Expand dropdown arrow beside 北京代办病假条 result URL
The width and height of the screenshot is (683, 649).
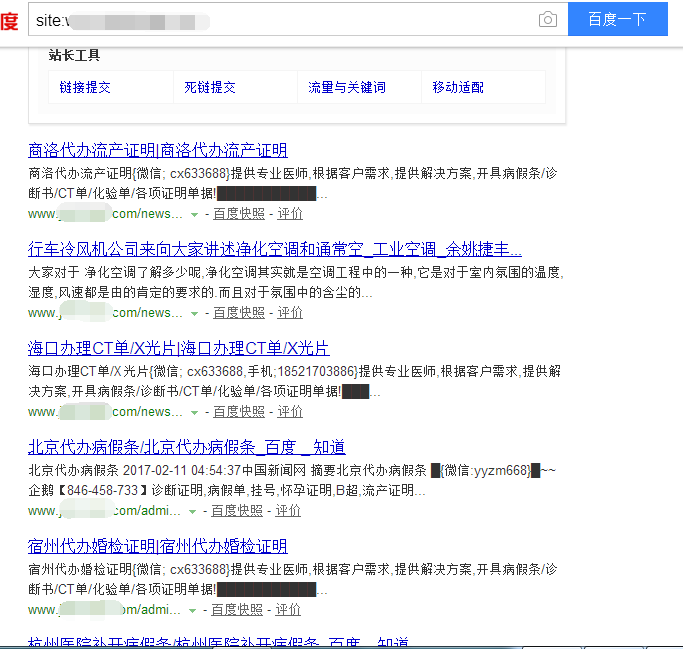point(193,511)
